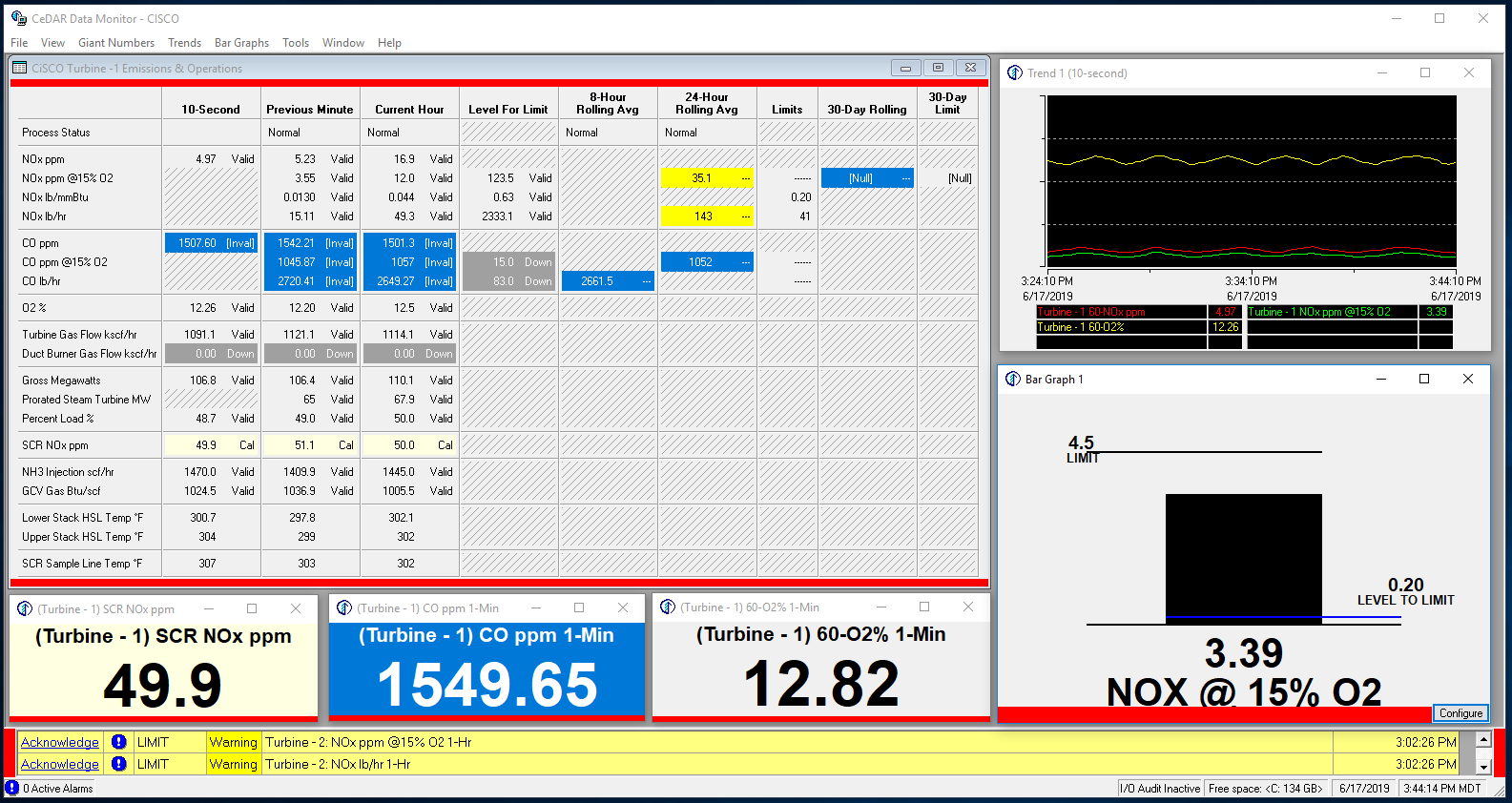Maximize the Trend 1 window
The width and height of the screenshot is (1512, 803).
coord(1425,72)
